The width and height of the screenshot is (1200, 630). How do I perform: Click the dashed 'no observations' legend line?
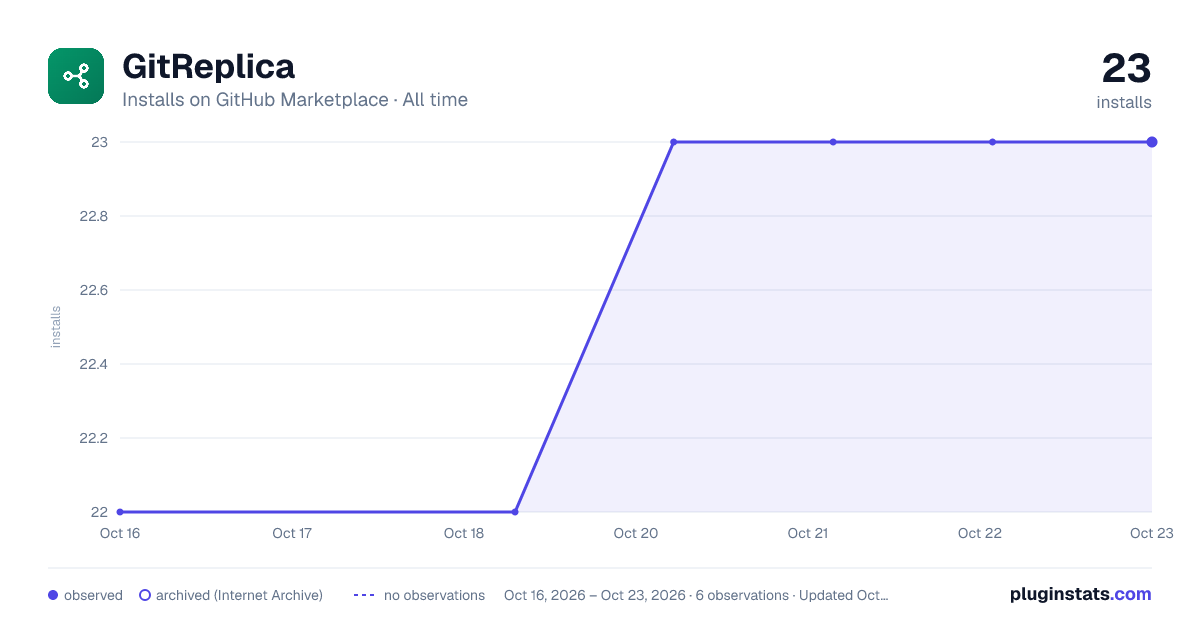364,595
